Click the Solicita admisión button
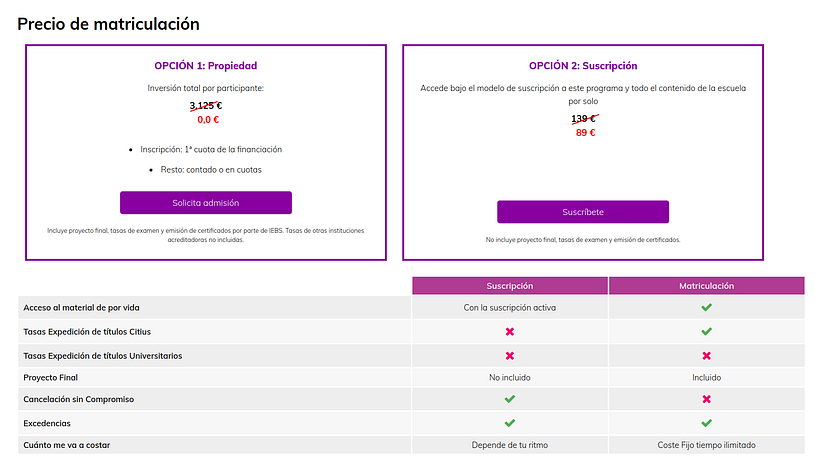Image resolution: width=820 pixels, height=469 pixels. (206, 202)
